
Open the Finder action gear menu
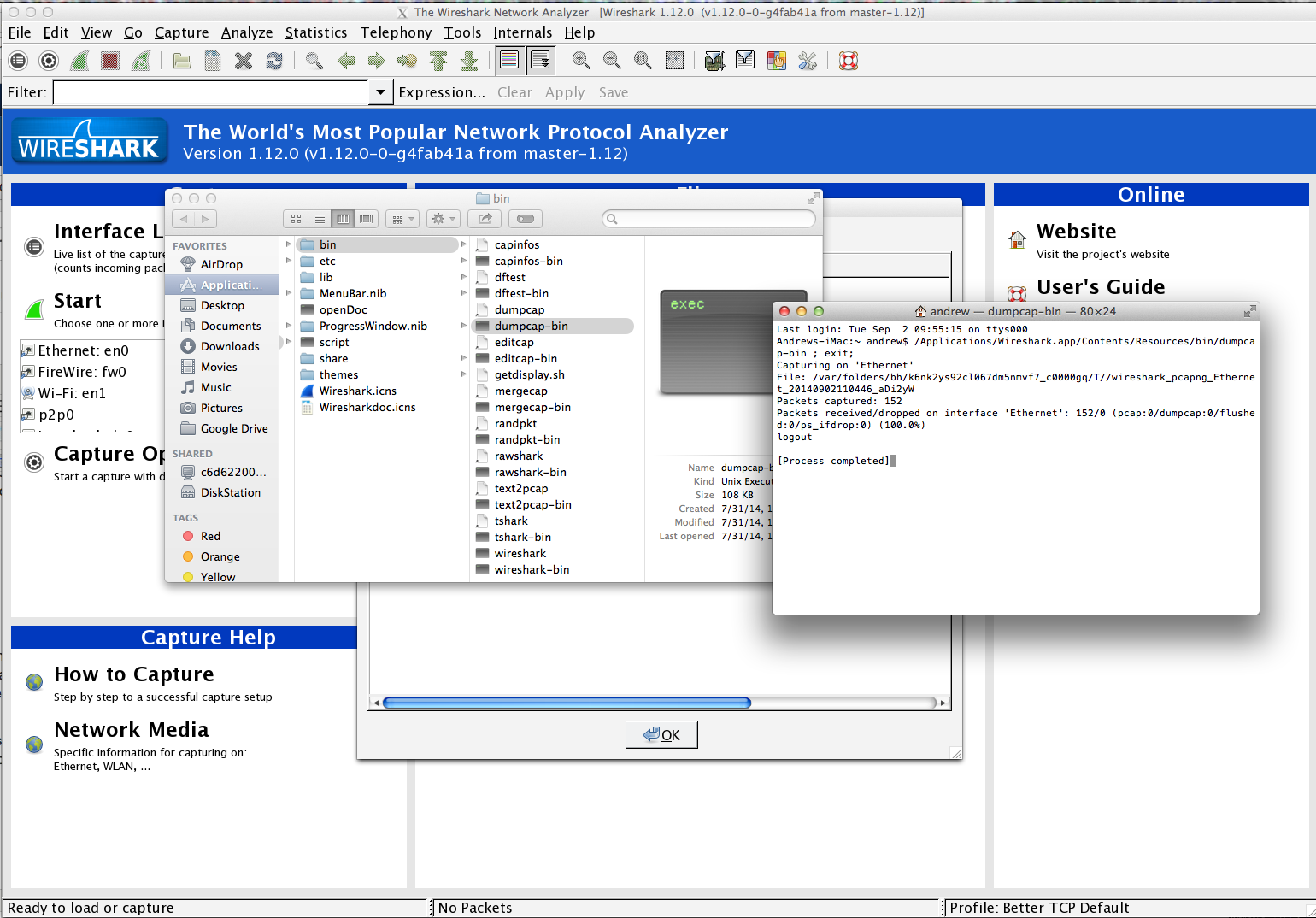click(x=443, y=218)
